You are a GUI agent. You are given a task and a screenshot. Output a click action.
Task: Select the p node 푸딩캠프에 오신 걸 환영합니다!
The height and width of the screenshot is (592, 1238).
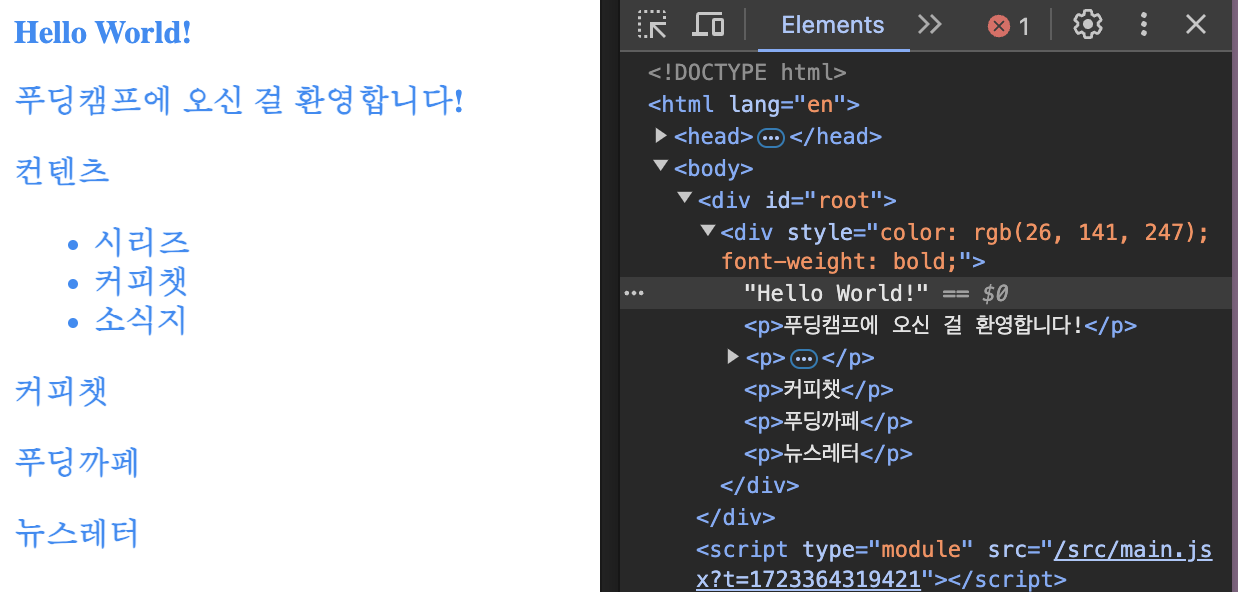(940, 325)
